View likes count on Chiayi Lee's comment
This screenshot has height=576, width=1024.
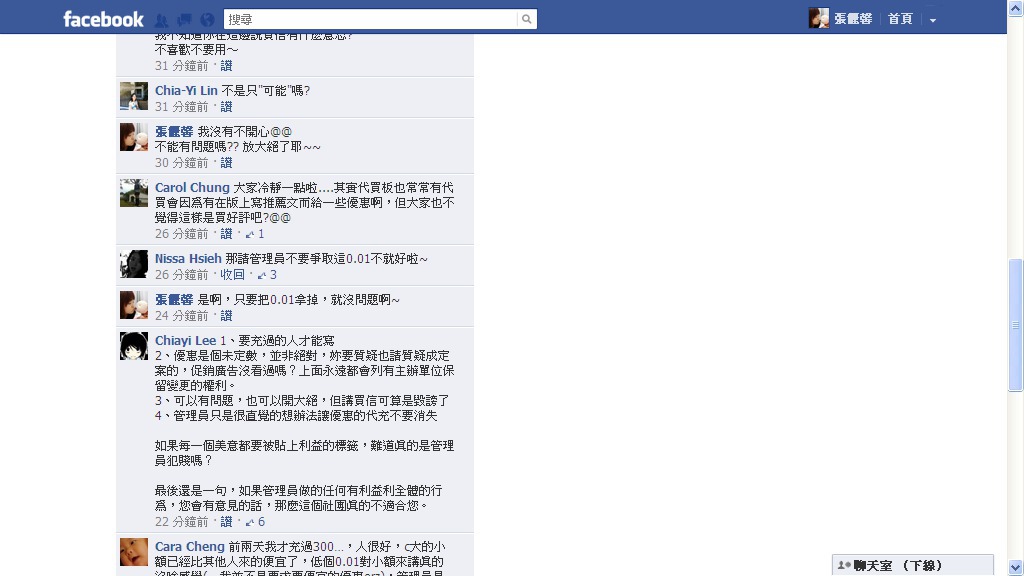point(255,522)
